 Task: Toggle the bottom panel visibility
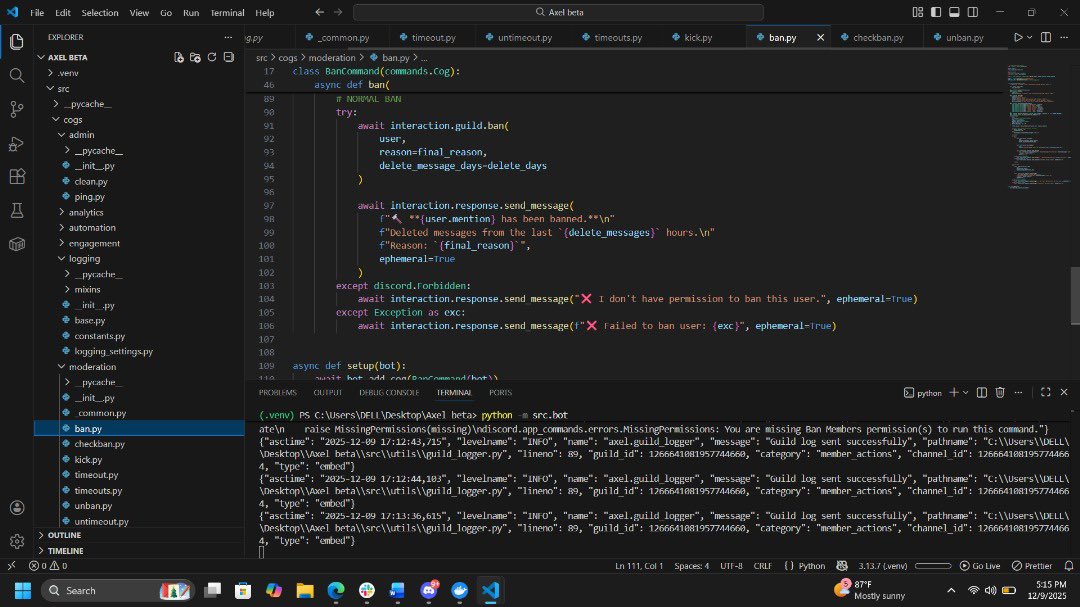click(x=954, y=12)
